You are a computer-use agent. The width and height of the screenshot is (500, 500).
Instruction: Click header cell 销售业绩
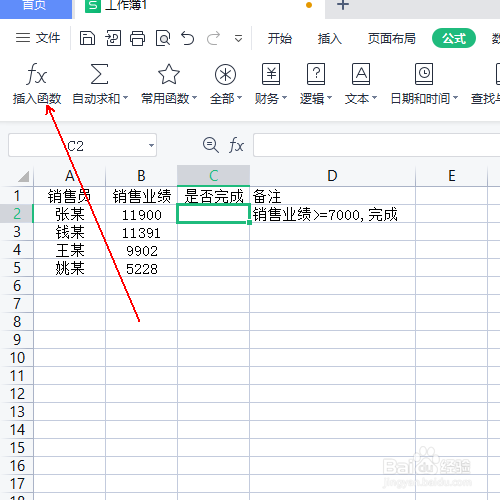[141, 196]
